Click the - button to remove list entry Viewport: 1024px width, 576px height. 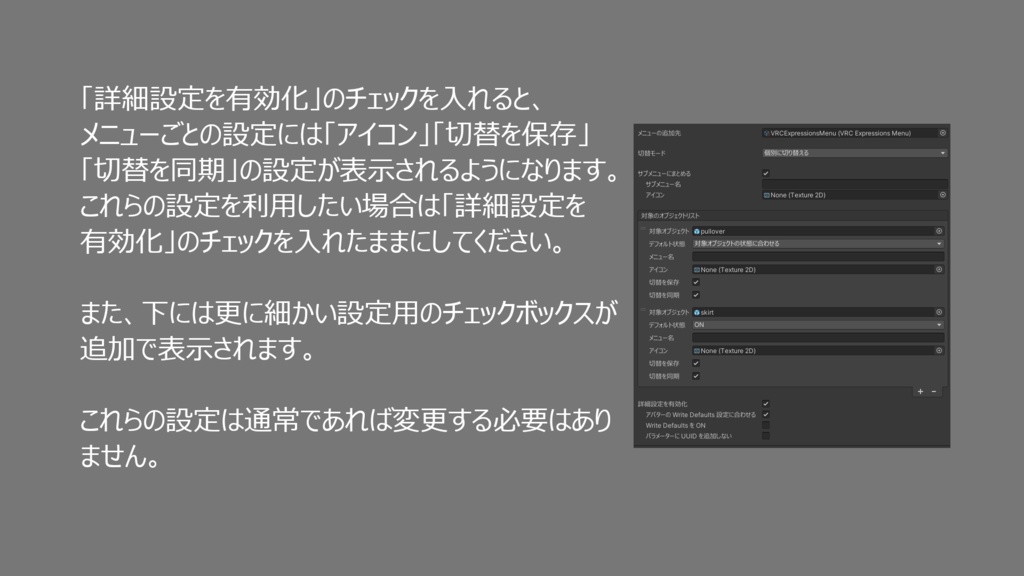click(933, 392)
